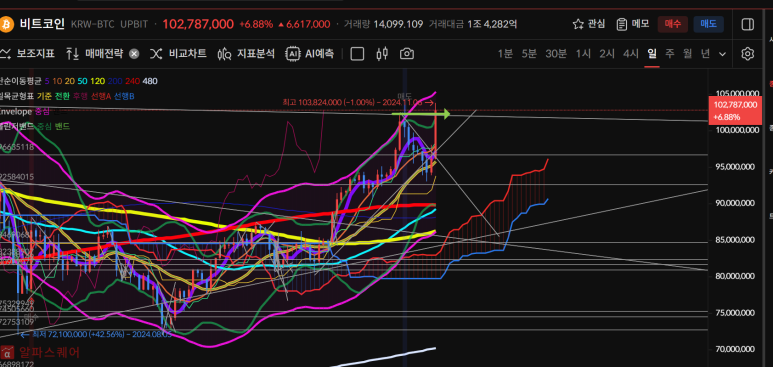Capture chart with the camera icon
The width and height of the screenshot is (773, 367).
point(407,54)
